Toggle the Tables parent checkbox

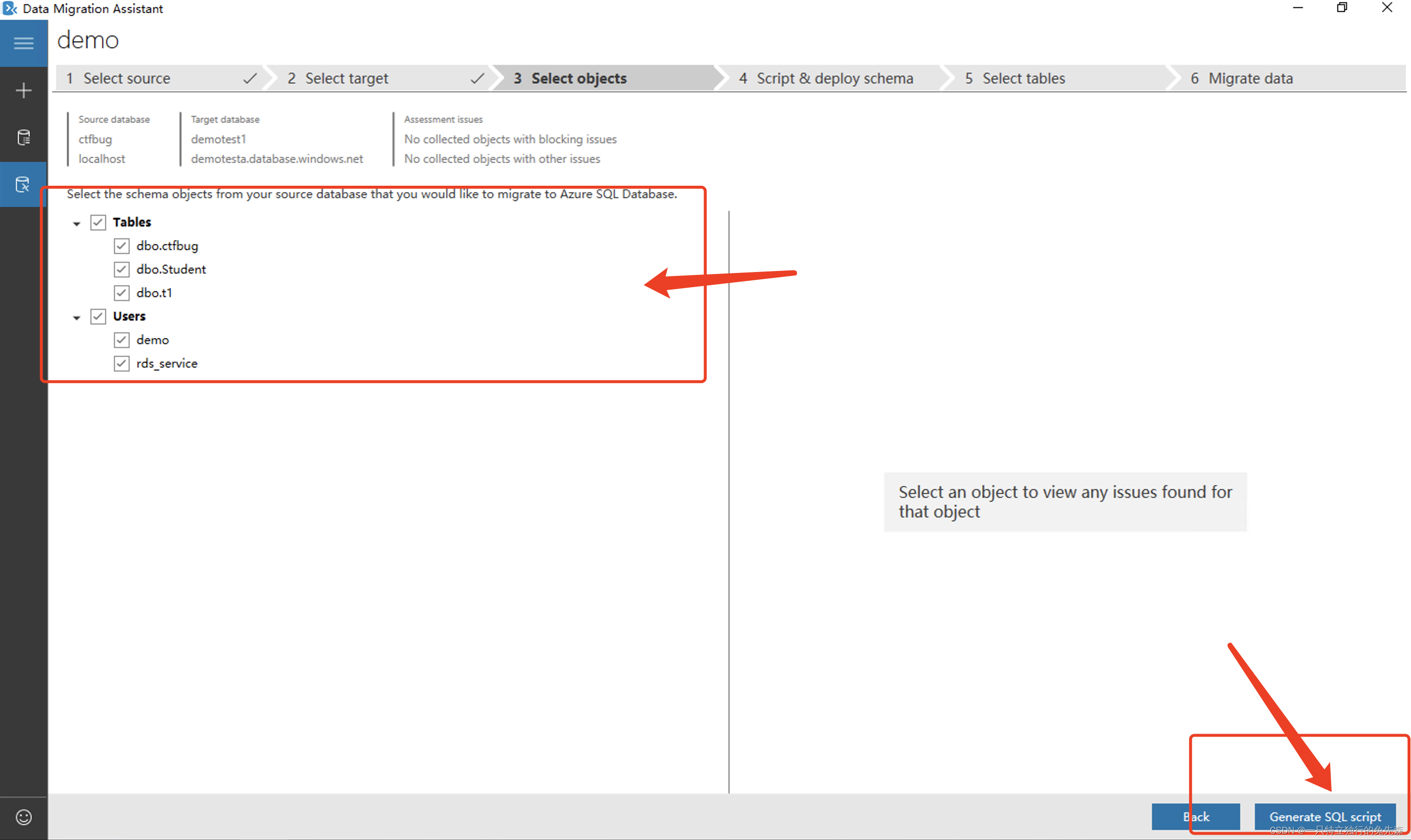[x=98, y=222]
